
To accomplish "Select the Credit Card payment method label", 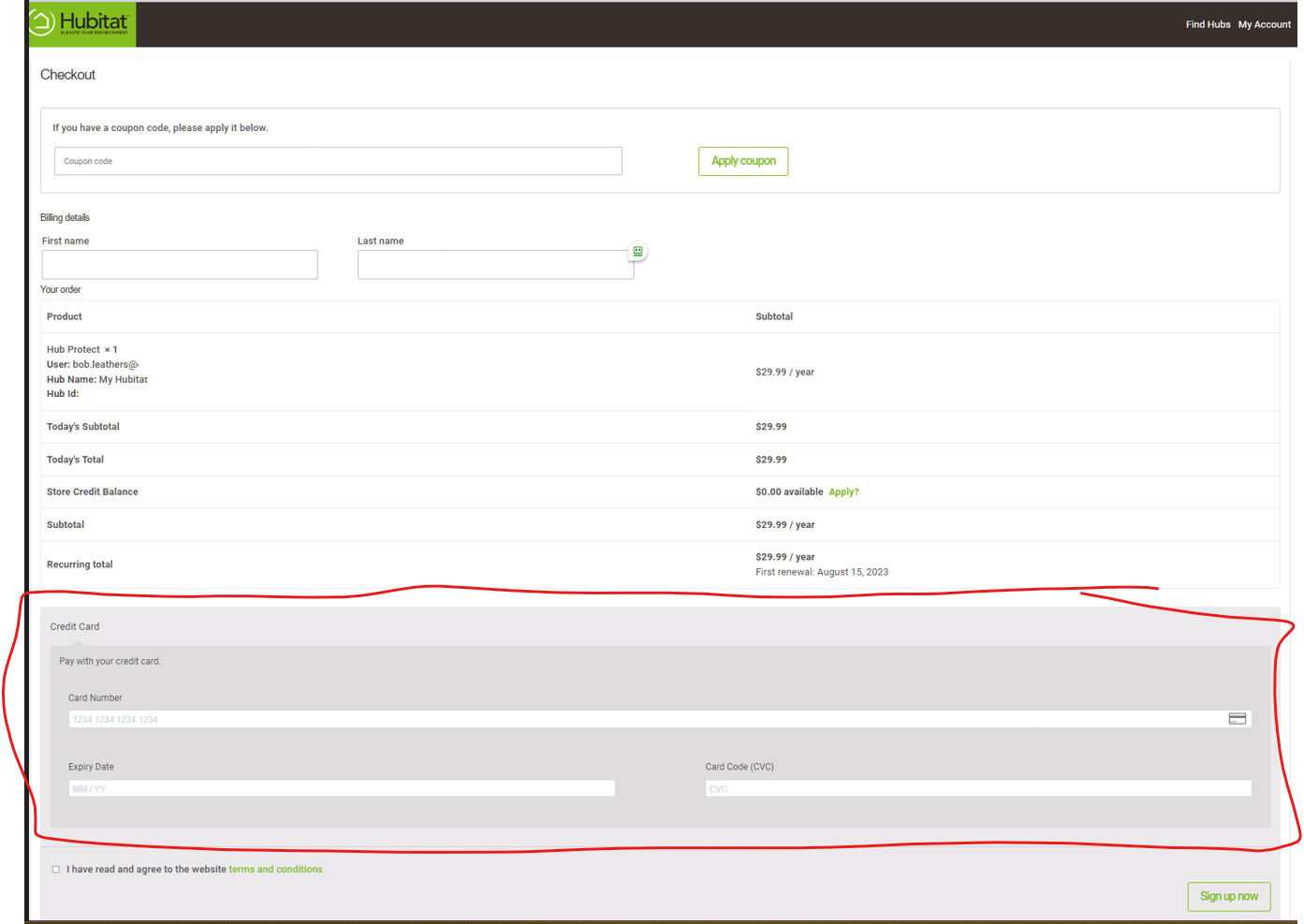I will (75, 627).
